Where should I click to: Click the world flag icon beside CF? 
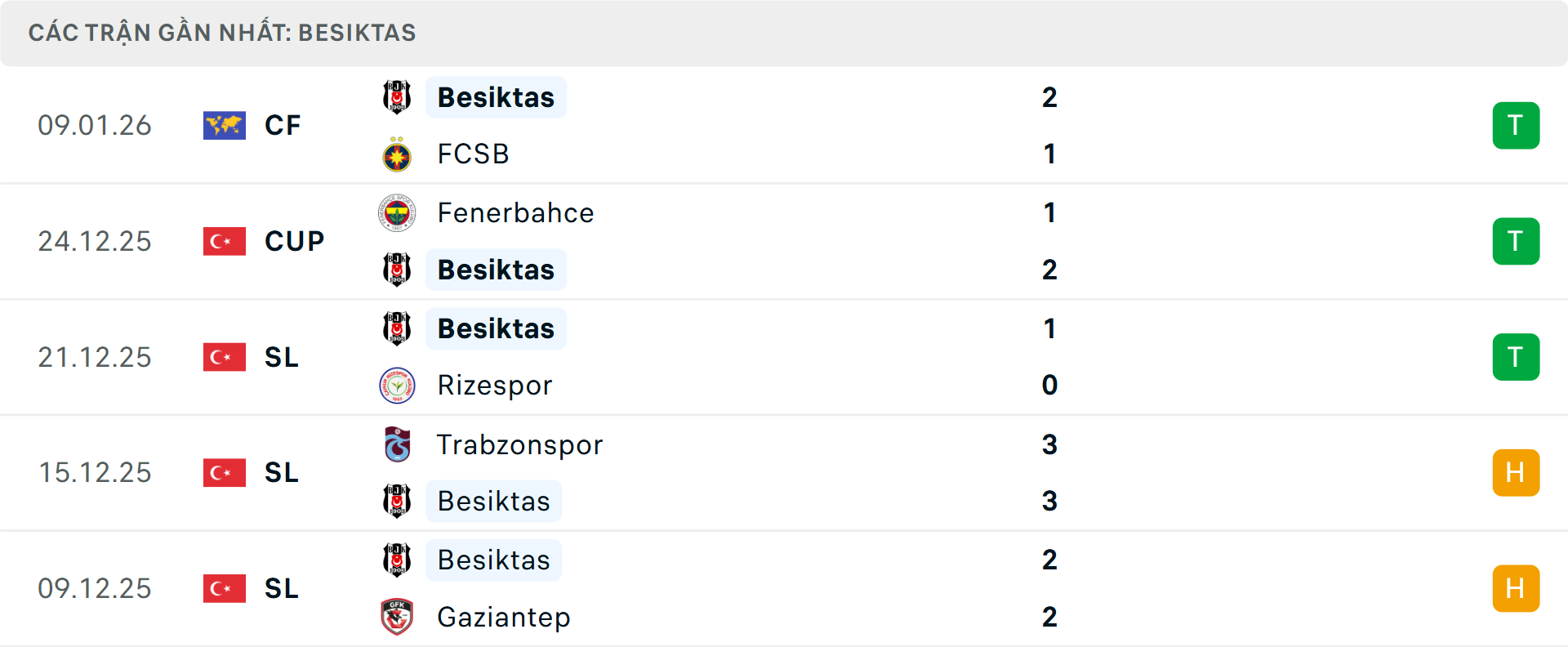tap(224, 125)
